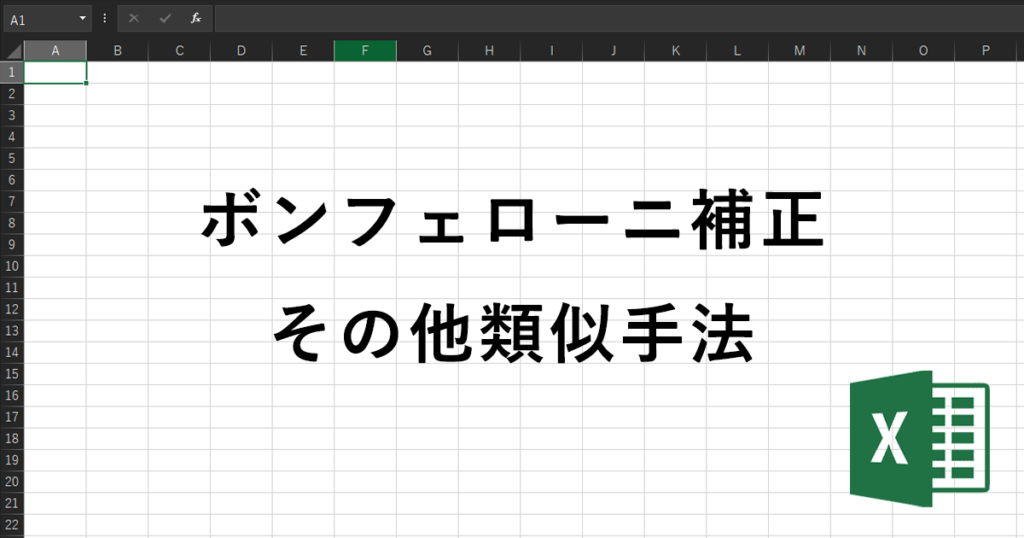Click the Select All corner triangle
This screenshot has height=538, width=1024.
pyautogui.click(x=12, y=51)
